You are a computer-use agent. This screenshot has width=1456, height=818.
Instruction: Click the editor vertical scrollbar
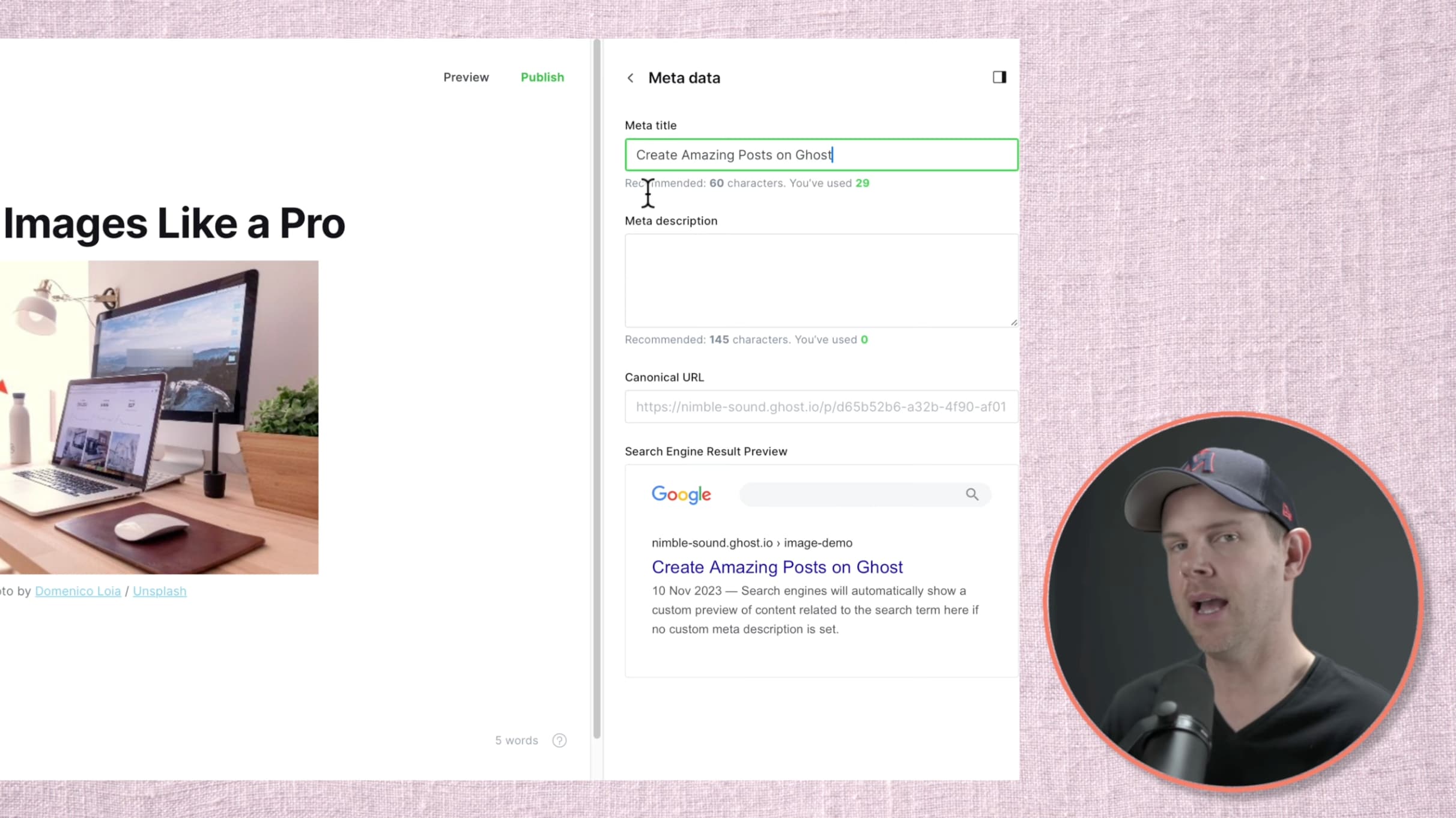click(596, 389)
